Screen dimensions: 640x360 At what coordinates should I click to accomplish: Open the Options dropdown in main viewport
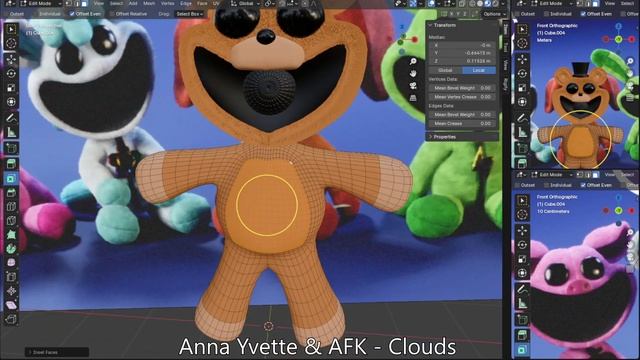(494, 14)
